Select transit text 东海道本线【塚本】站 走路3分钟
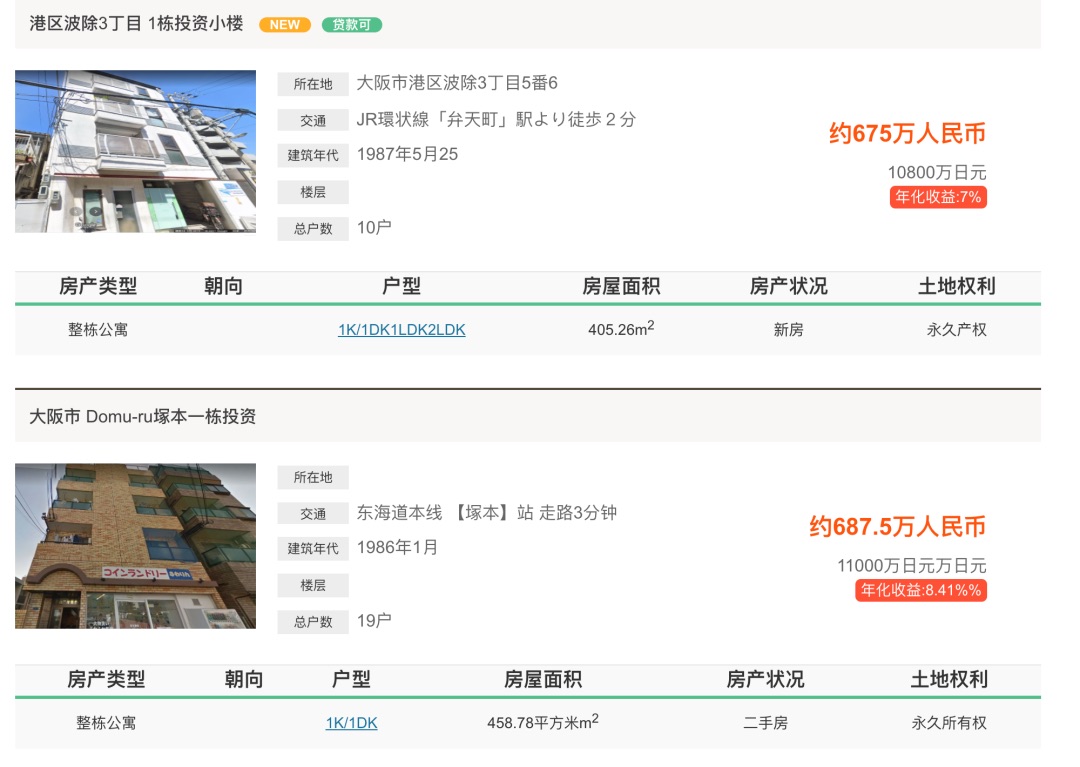1080x767 pixels. coord(486,513)
